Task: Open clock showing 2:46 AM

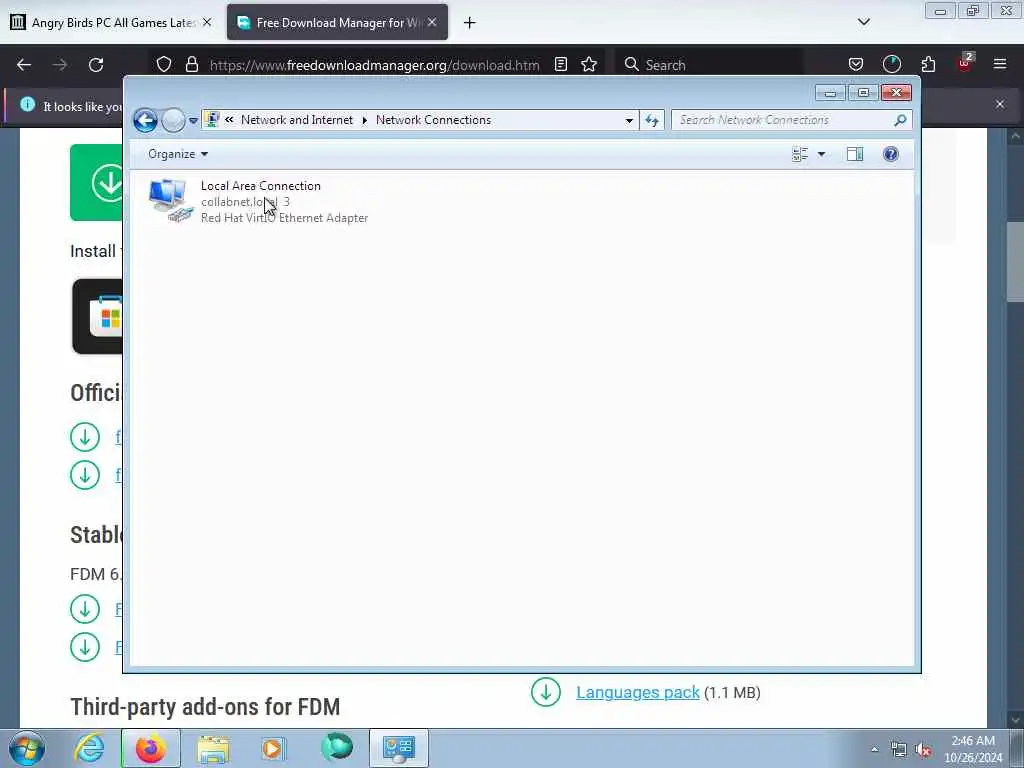Action: [972, 749]
